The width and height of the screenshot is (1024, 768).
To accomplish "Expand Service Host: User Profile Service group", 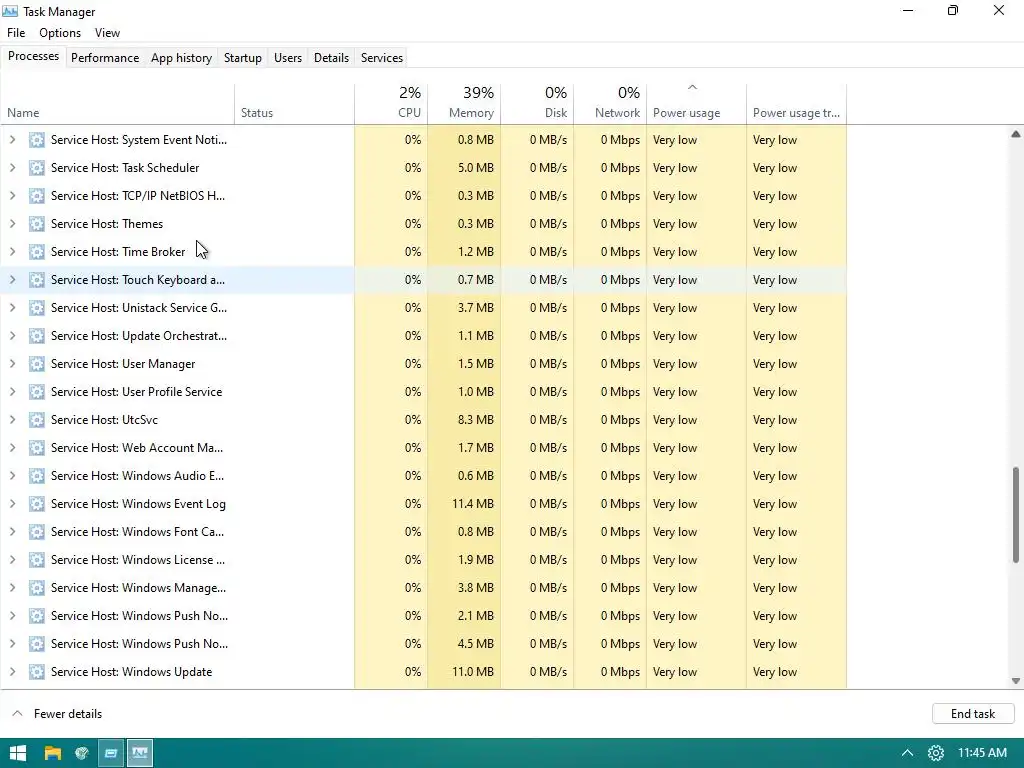I will pos(12,392).
